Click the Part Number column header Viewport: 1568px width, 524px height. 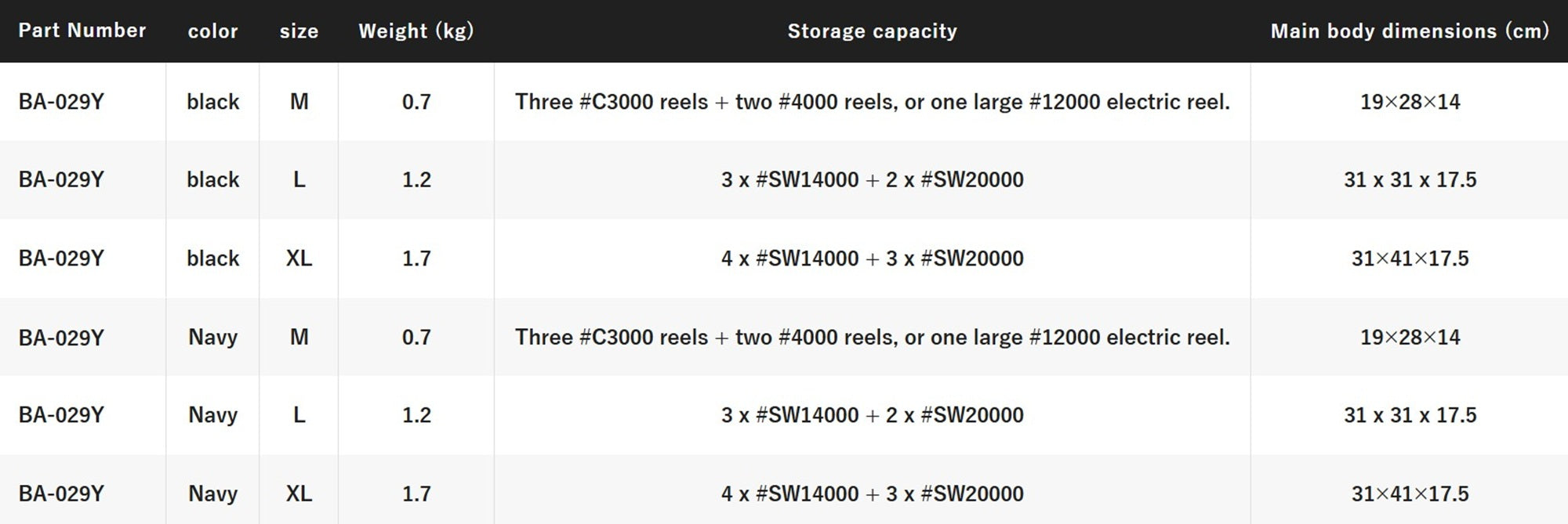pyautogui.click(x=82, y=31)
